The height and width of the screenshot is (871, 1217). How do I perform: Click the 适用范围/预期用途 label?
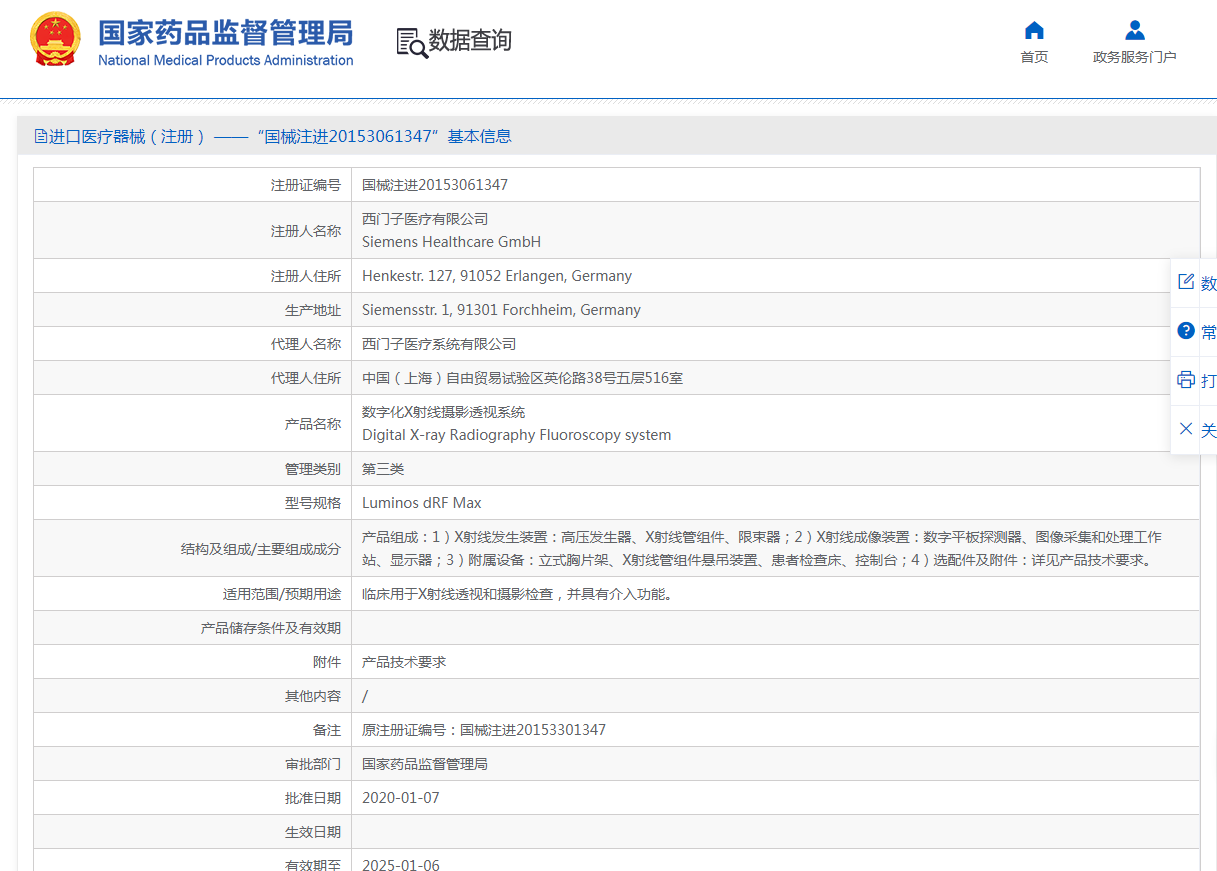(282, 594)
